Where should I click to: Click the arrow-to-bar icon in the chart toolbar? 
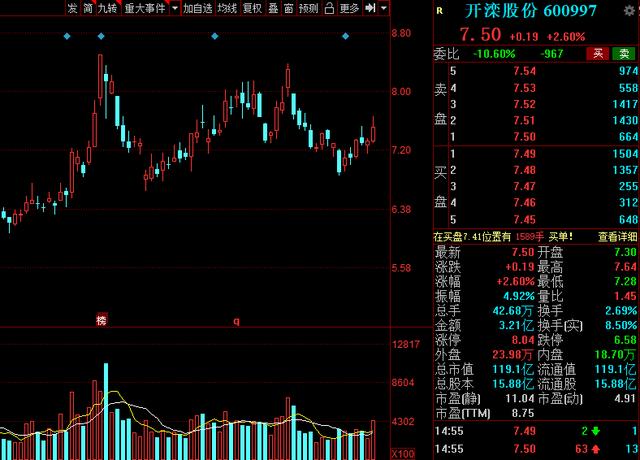point(370,8)
